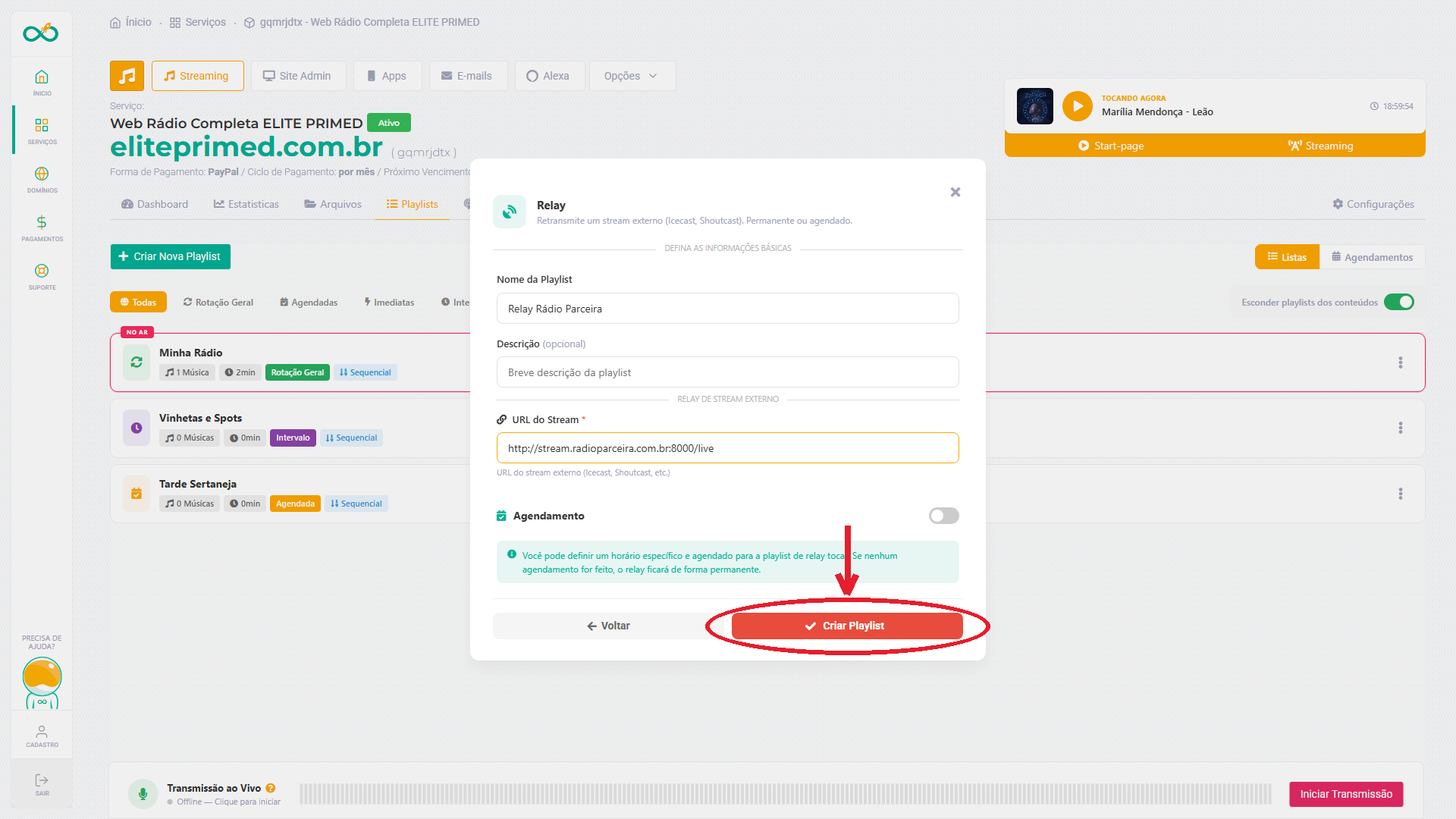1456x819 pixels.
Task: Enable the Agendamento toggle
Action: (944, 516)
